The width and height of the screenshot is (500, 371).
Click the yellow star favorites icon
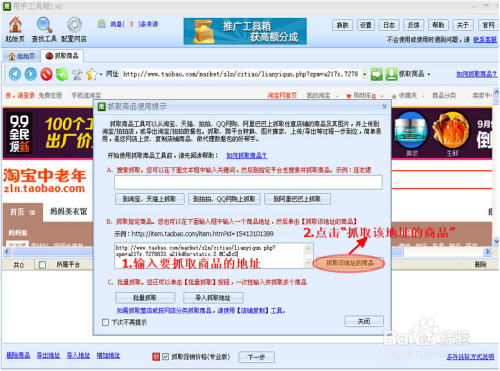pyautogui.click(x=91, y=74)
